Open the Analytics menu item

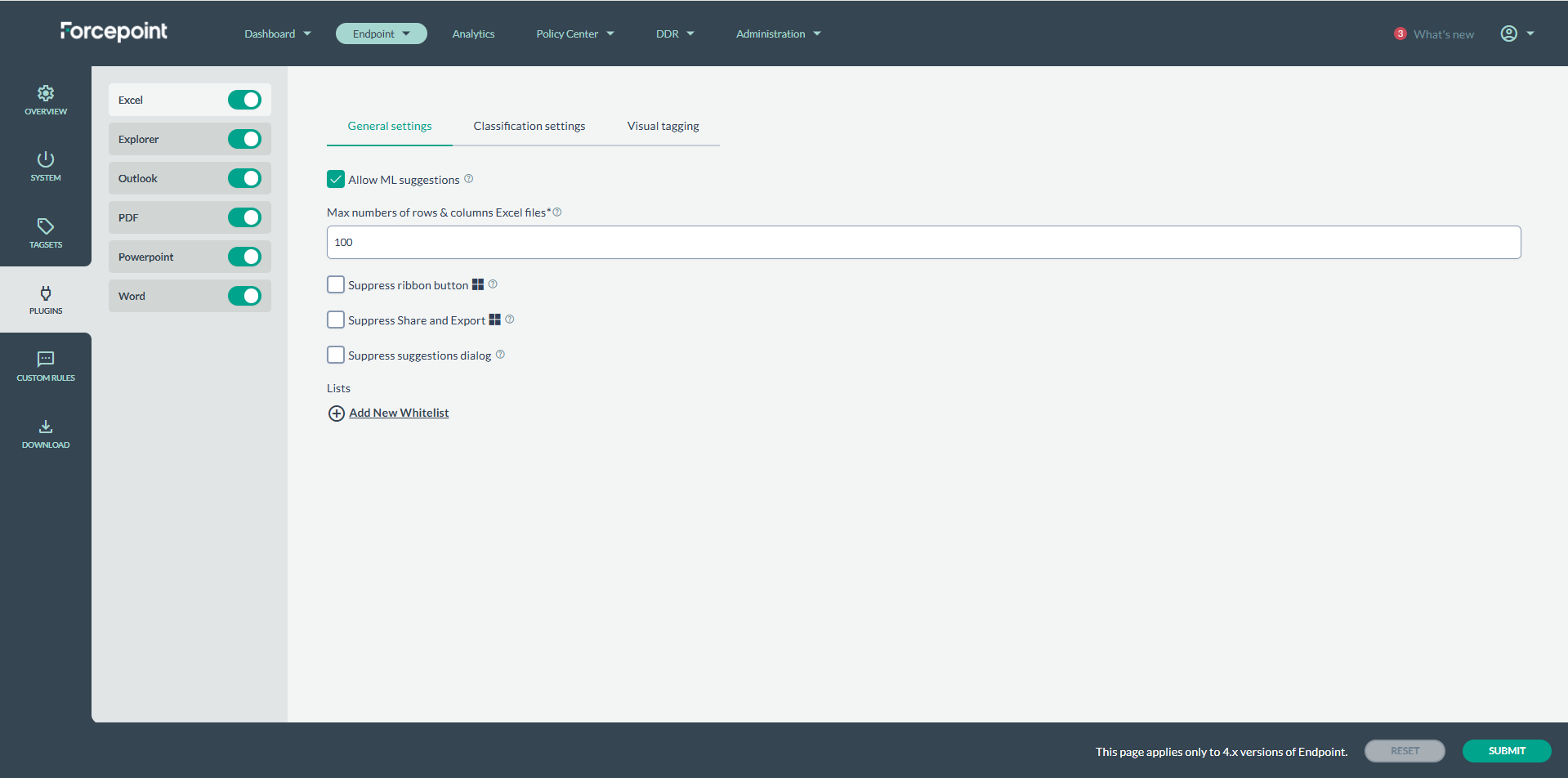473,34
